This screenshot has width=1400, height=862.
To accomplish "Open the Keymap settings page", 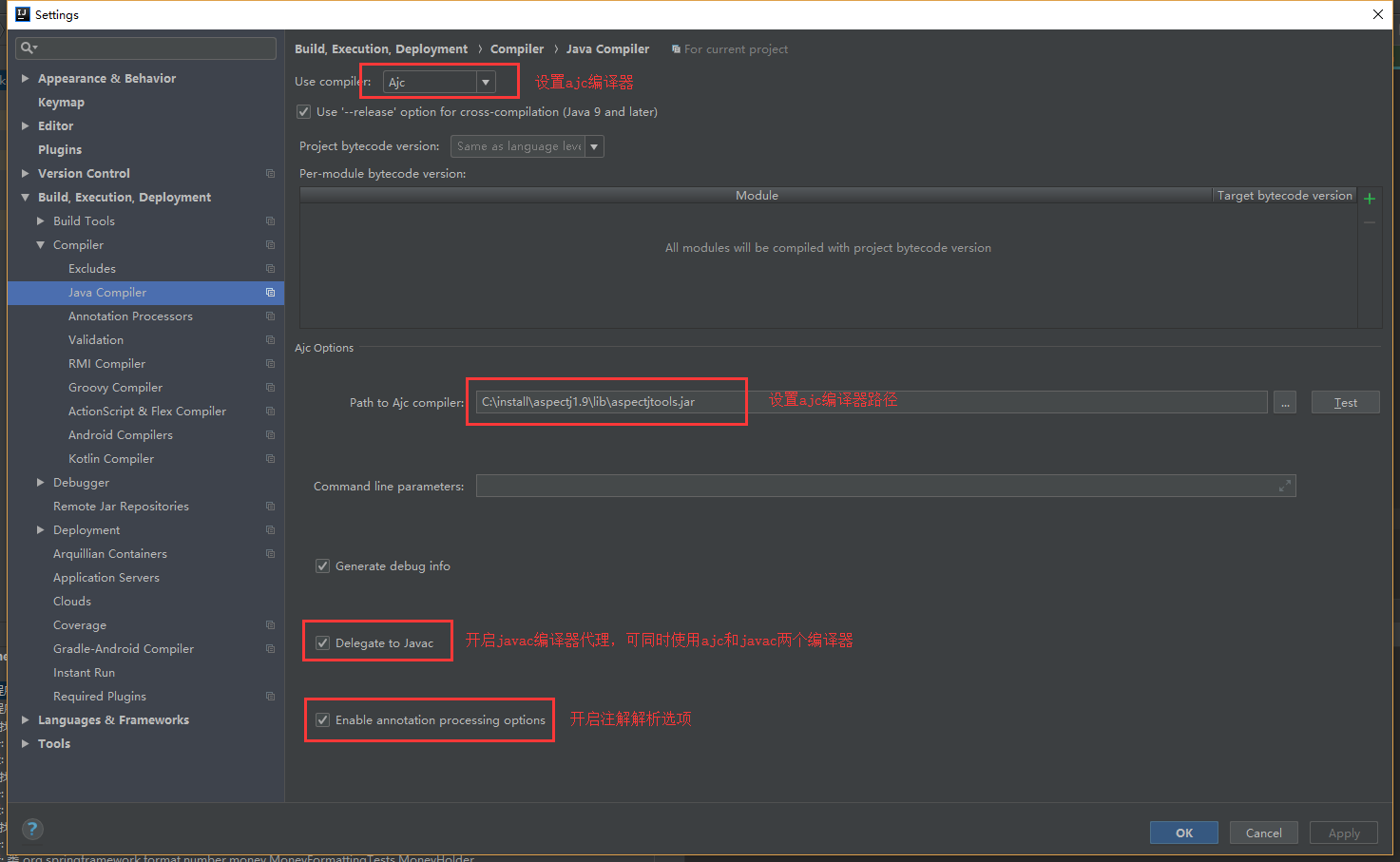I will coord(61,103).
